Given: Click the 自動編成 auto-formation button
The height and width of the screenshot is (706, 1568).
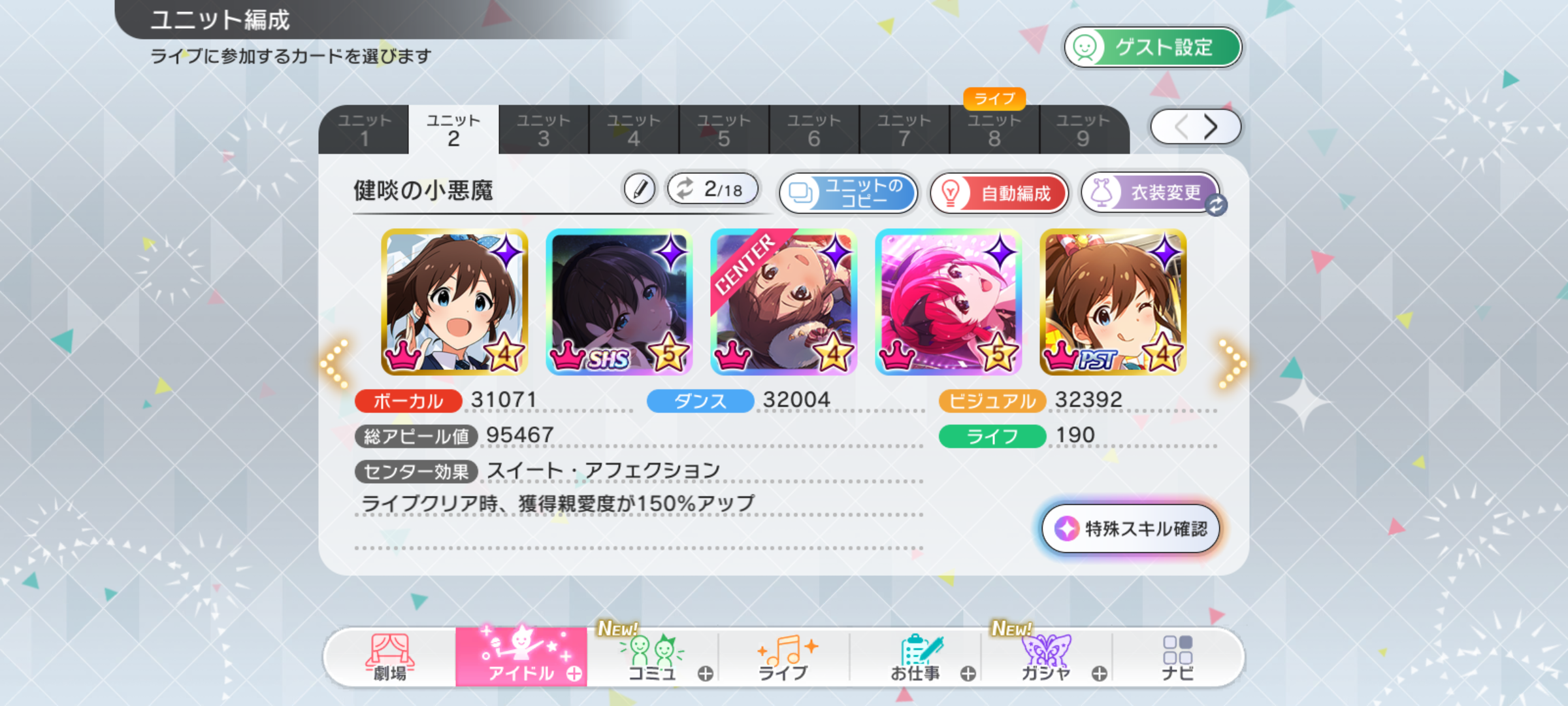Looking at the screenshot, I should tap(999, 193).
